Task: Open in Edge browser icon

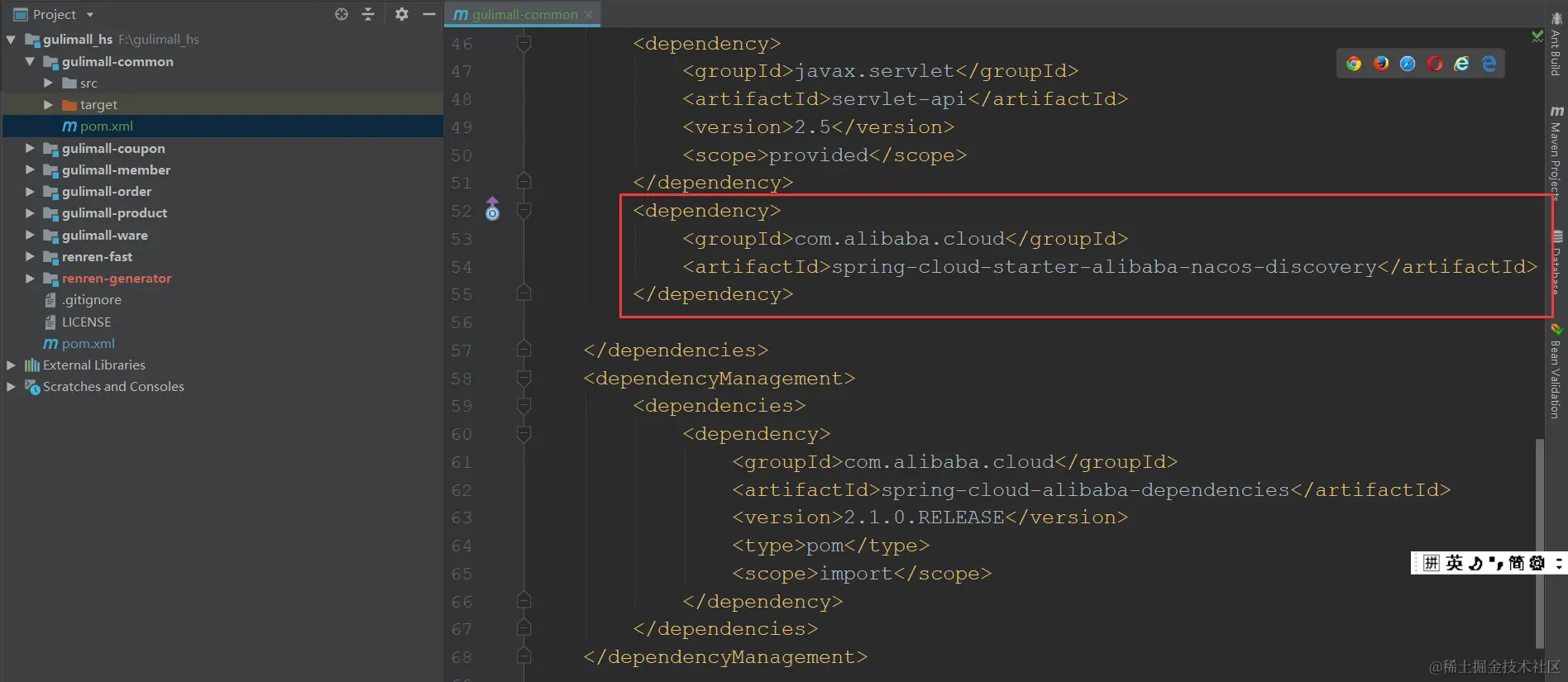Action: click(1489, 64)
